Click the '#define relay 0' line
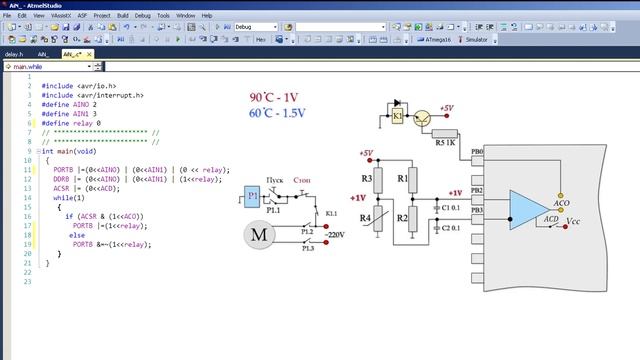Image resolution: width=640 pixels, height=360 pixels. point(71,123)
